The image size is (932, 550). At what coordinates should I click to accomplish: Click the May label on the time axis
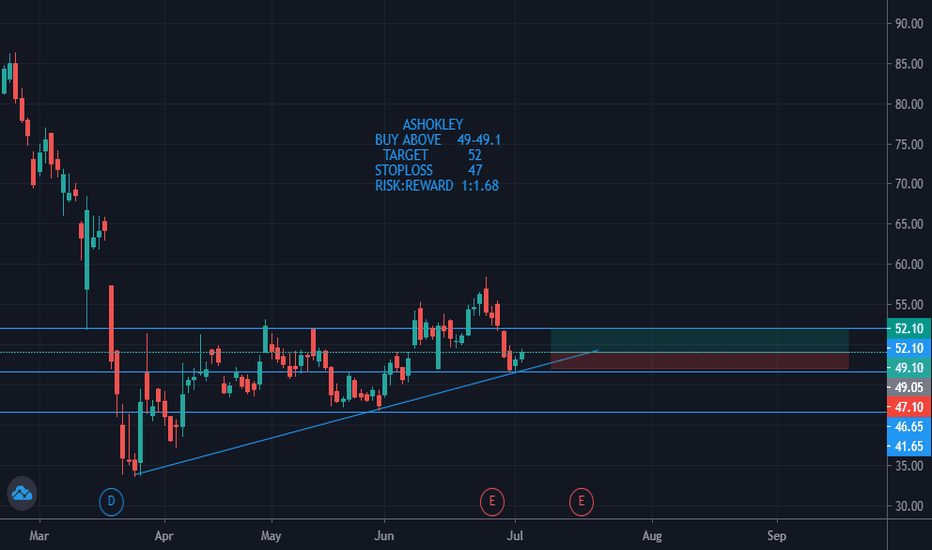coord(271,536)
